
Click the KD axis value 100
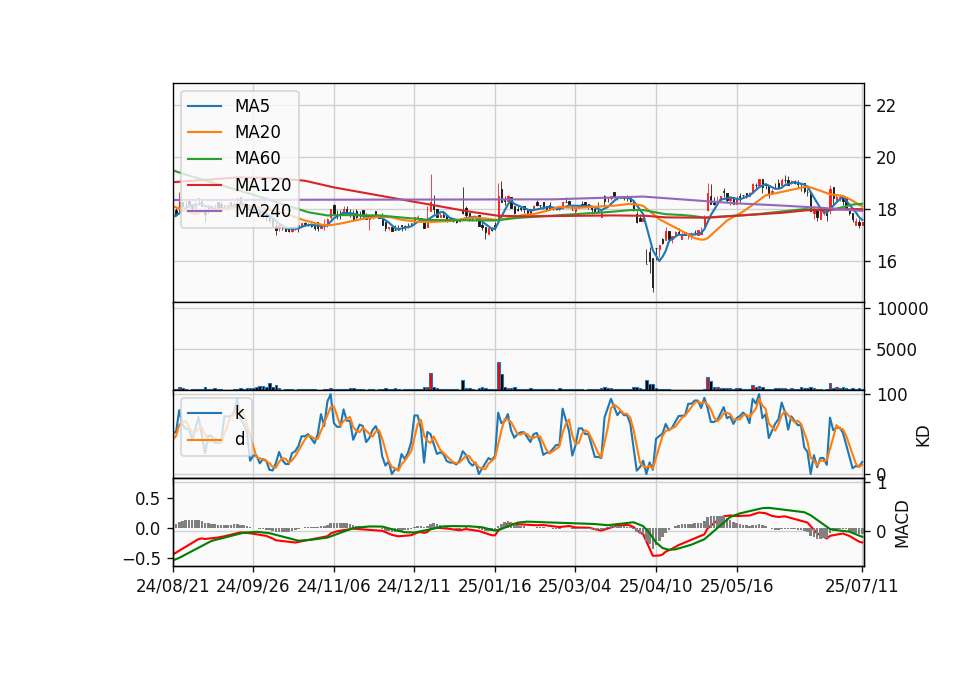point(892,395)
